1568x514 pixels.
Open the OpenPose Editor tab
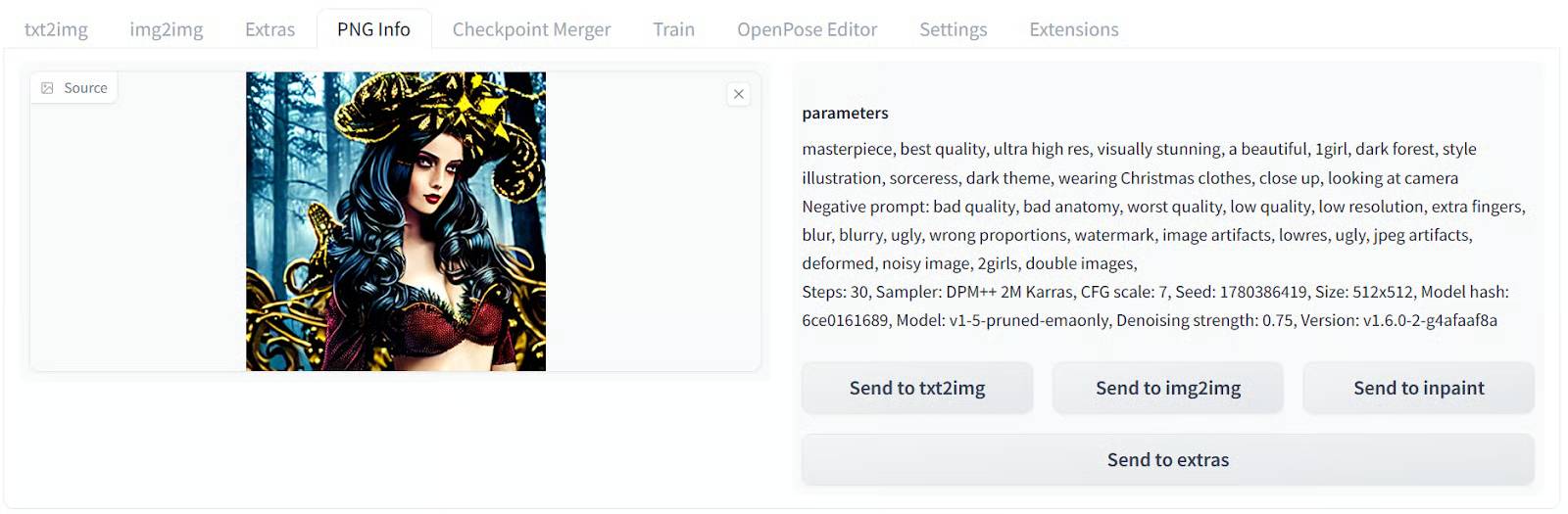tap(807, 29)
